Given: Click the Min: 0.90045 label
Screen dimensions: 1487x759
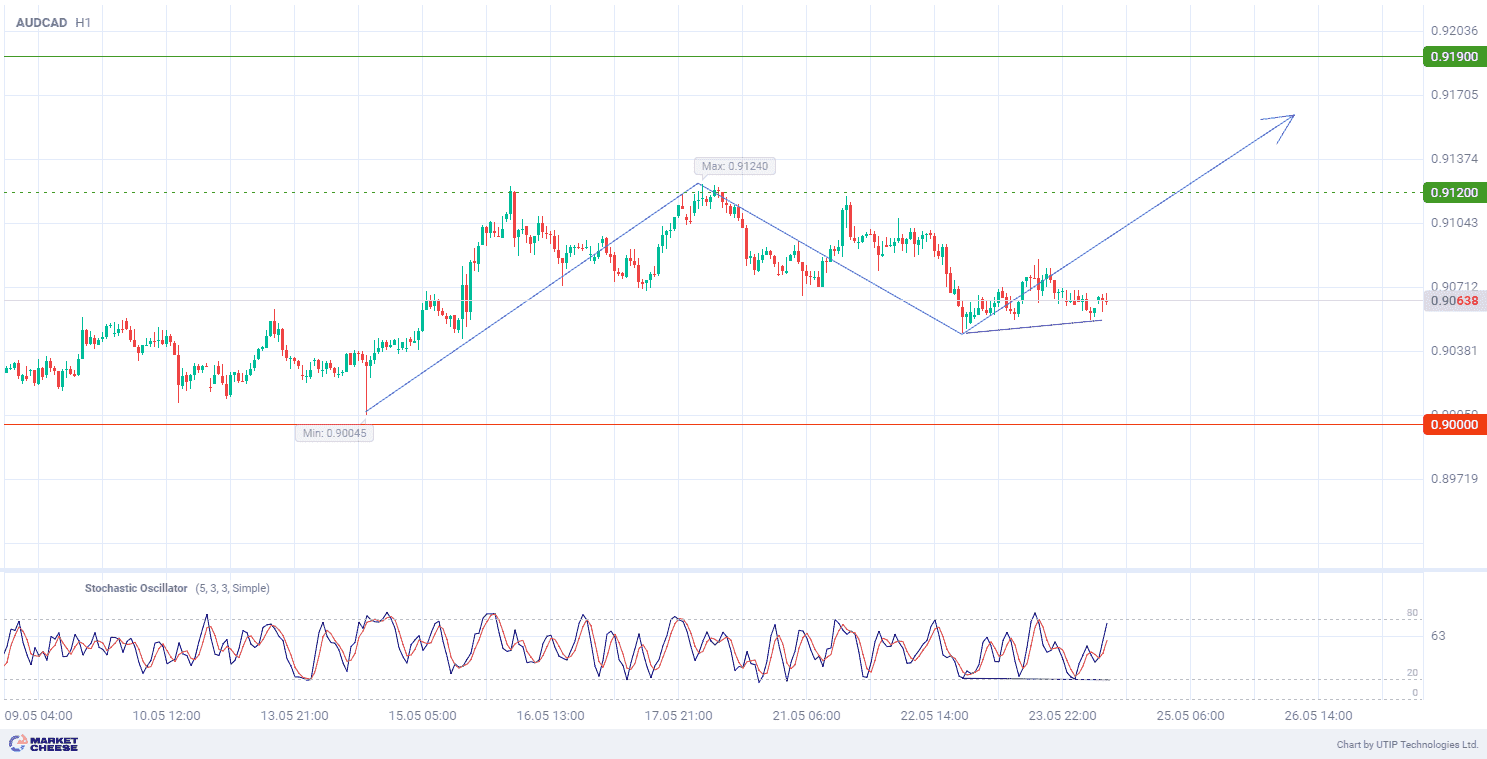Looking at the screenshot, I should tap(334, 433).
